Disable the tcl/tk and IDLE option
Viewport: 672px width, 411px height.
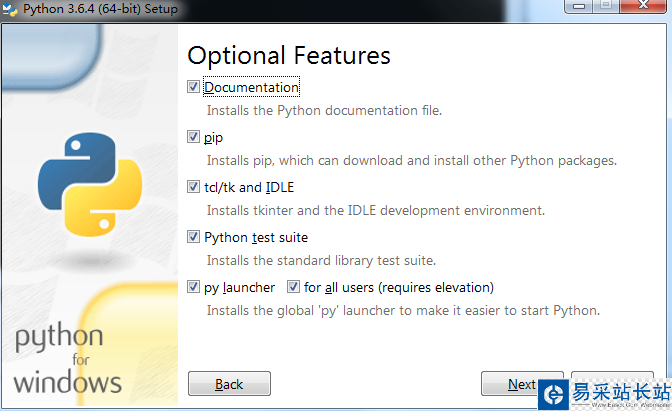(x=193, y=187)
